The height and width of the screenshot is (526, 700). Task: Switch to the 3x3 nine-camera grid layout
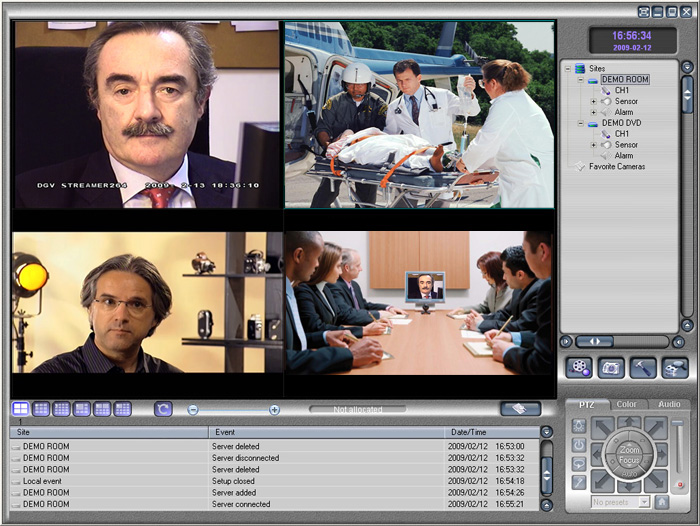[x=41, y=409]
